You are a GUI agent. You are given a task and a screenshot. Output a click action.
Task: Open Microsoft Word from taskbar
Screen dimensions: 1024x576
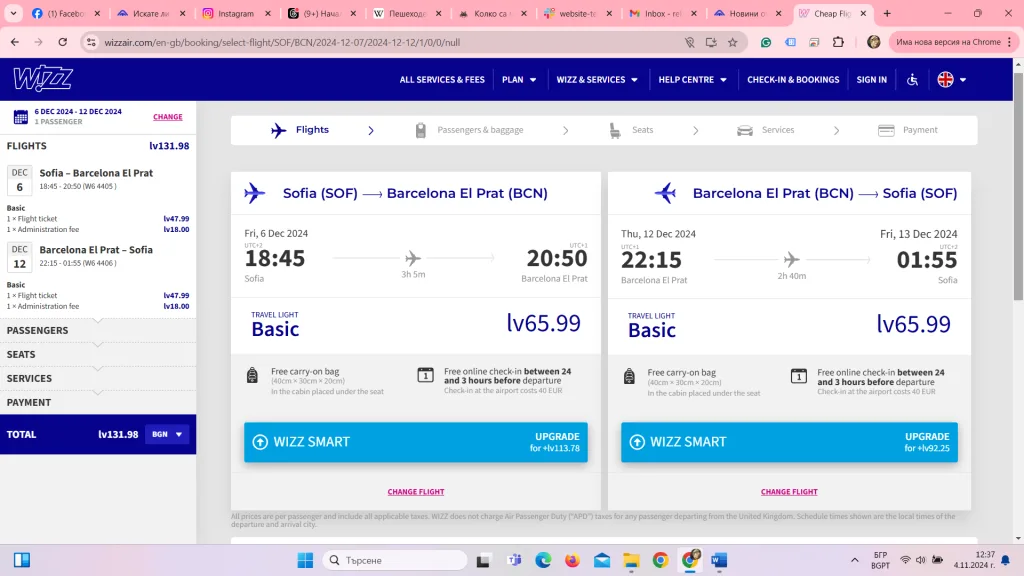[x=719, y=560]
